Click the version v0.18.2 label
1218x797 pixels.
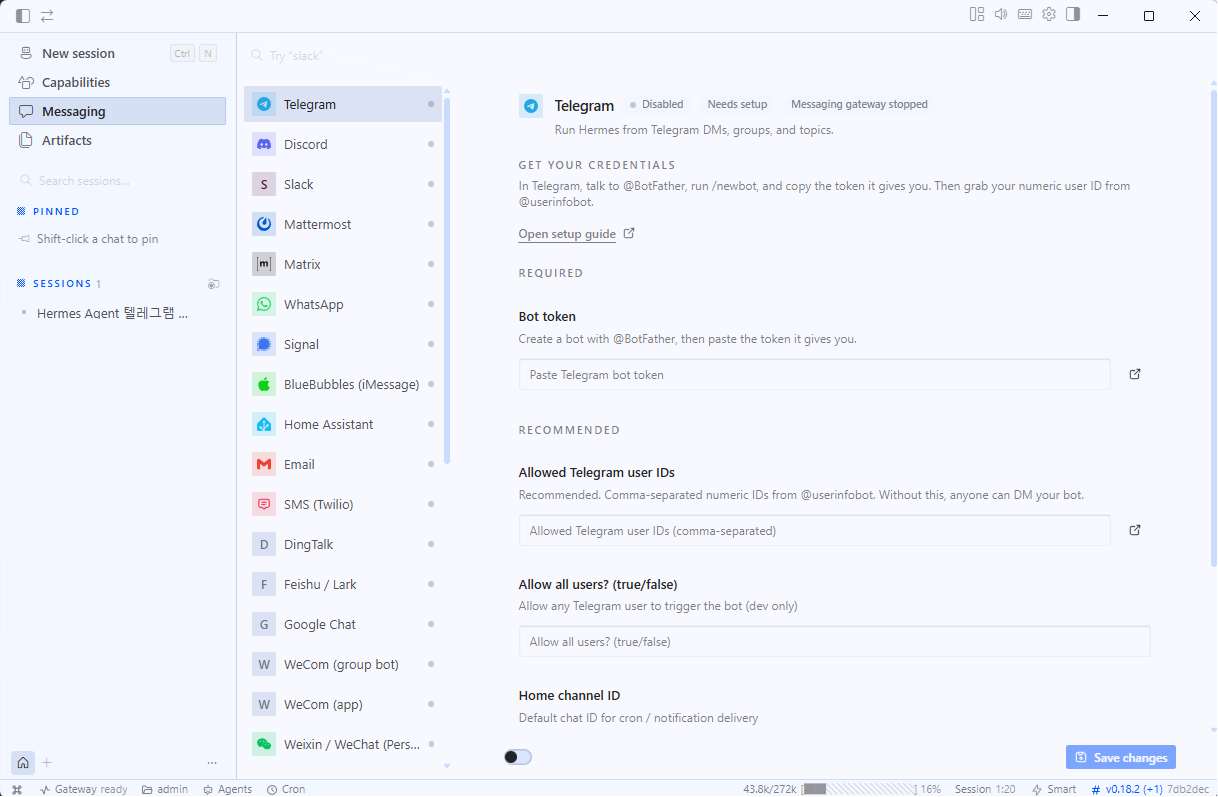tap(1133, 789)
